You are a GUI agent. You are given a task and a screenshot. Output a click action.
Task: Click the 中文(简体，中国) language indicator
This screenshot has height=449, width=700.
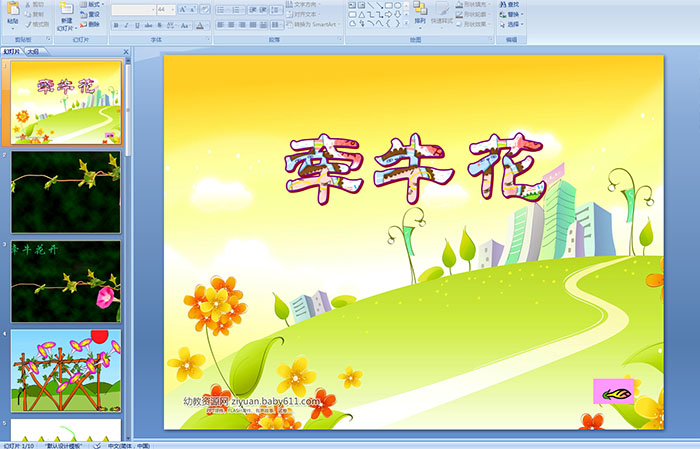129,445
